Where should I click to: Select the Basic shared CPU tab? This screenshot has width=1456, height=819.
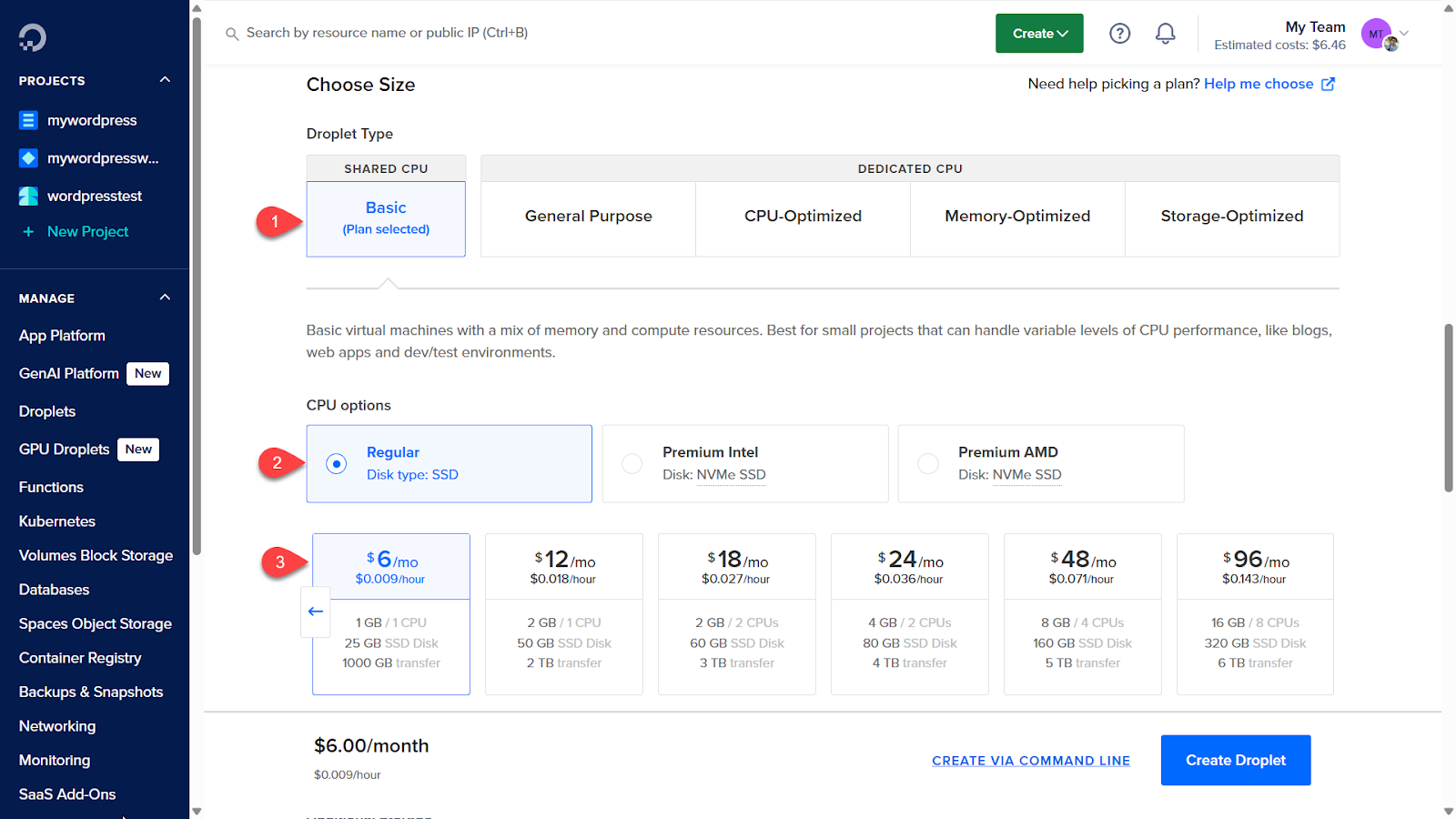(x=386, y=218)
